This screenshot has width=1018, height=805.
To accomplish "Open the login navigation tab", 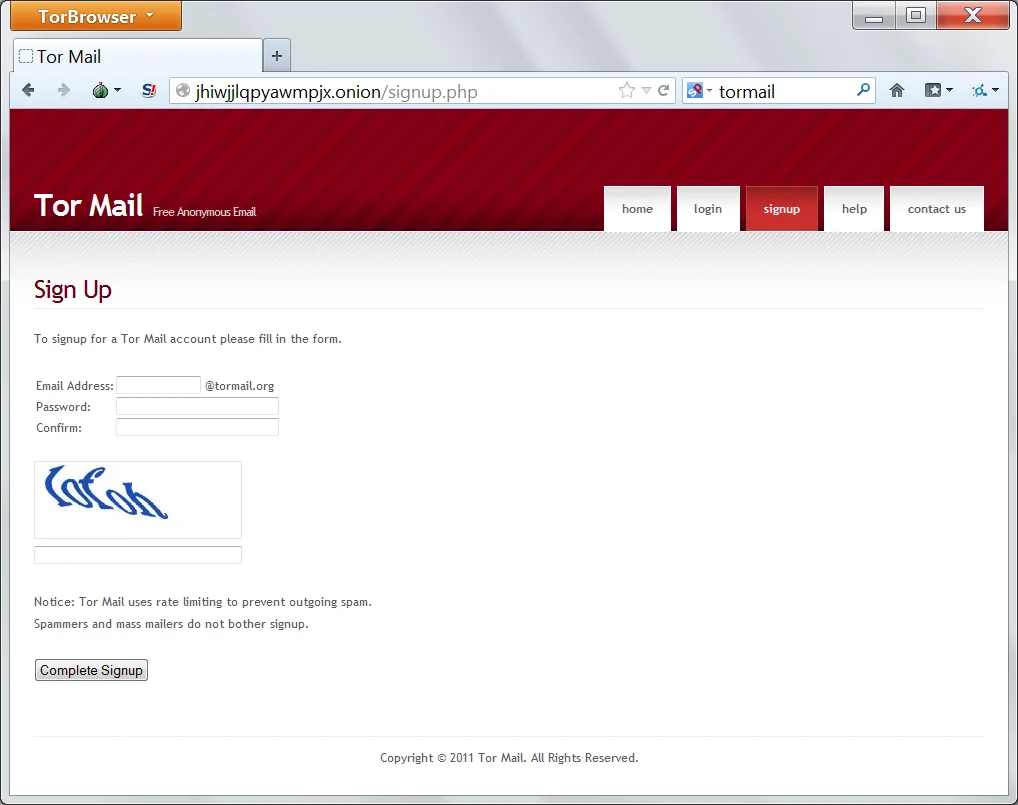I will [x=708, y=209].
